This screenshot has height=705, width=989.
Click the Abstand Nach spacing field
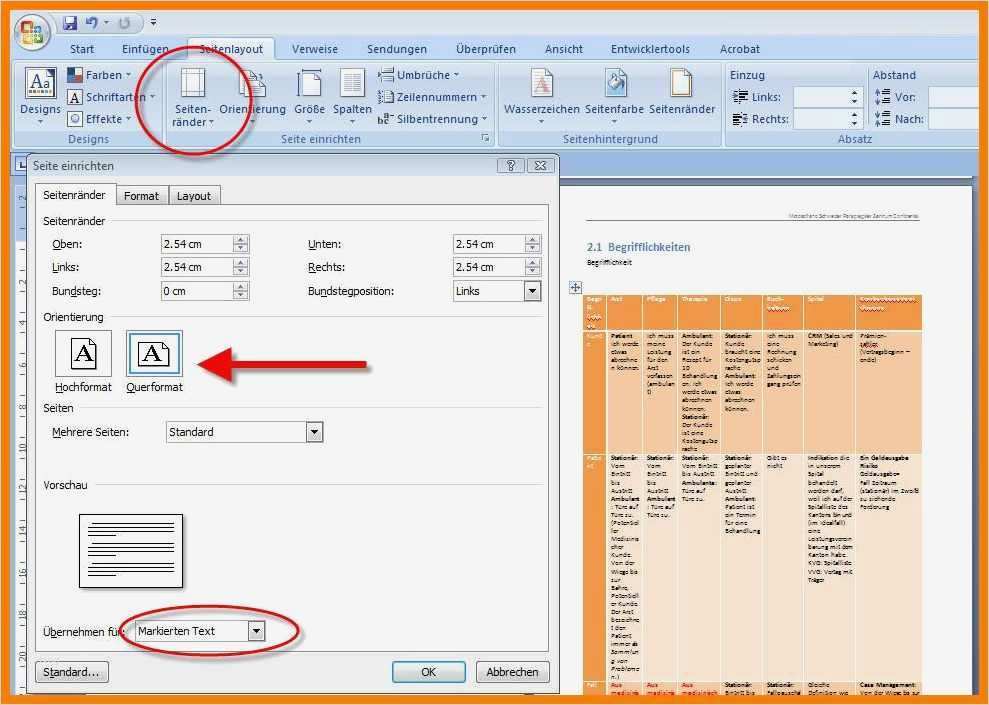[x=955, y=119]
